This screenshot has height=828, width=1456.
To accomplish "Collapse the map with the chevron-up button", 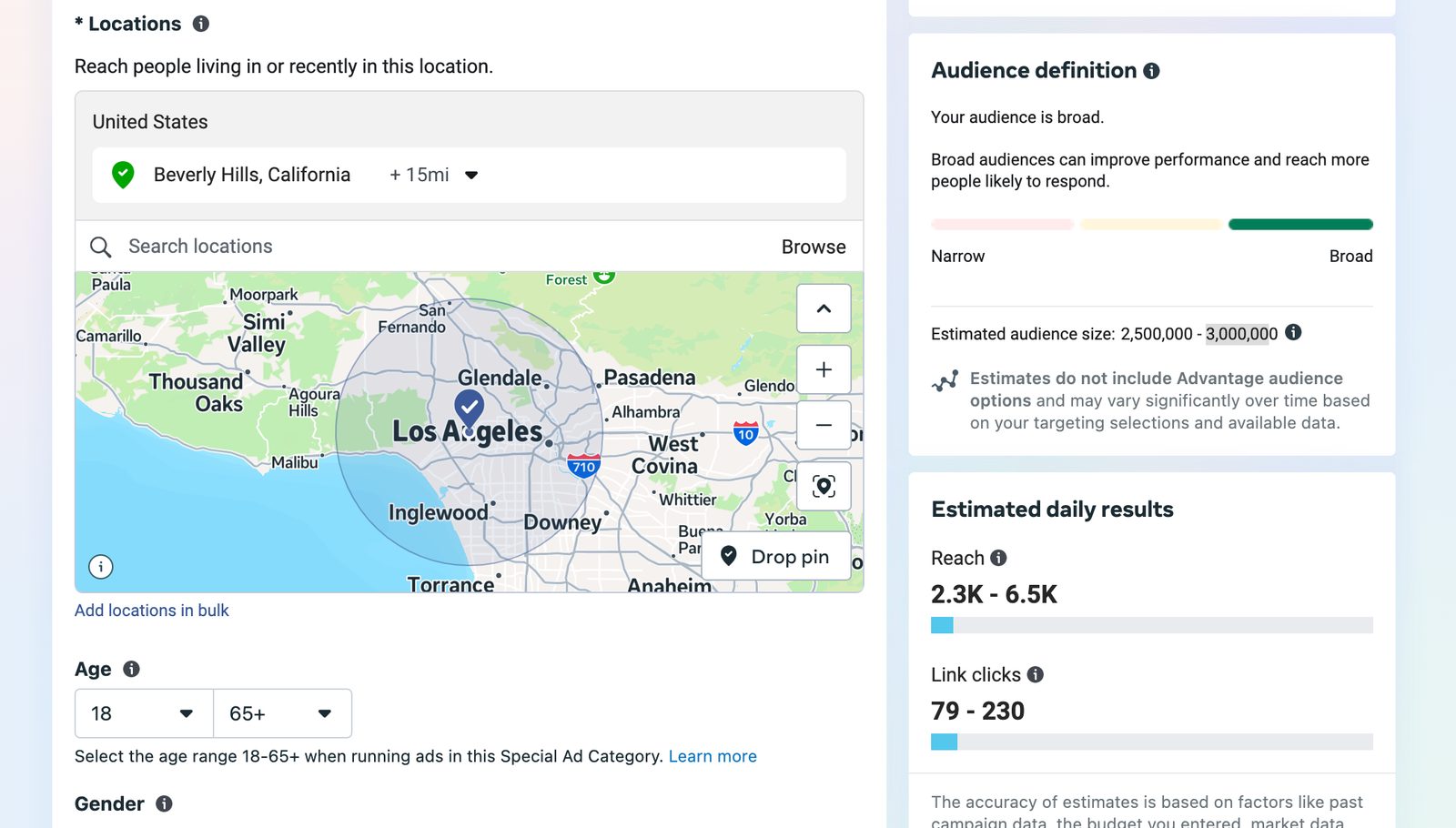I will (x=824, y=308).
